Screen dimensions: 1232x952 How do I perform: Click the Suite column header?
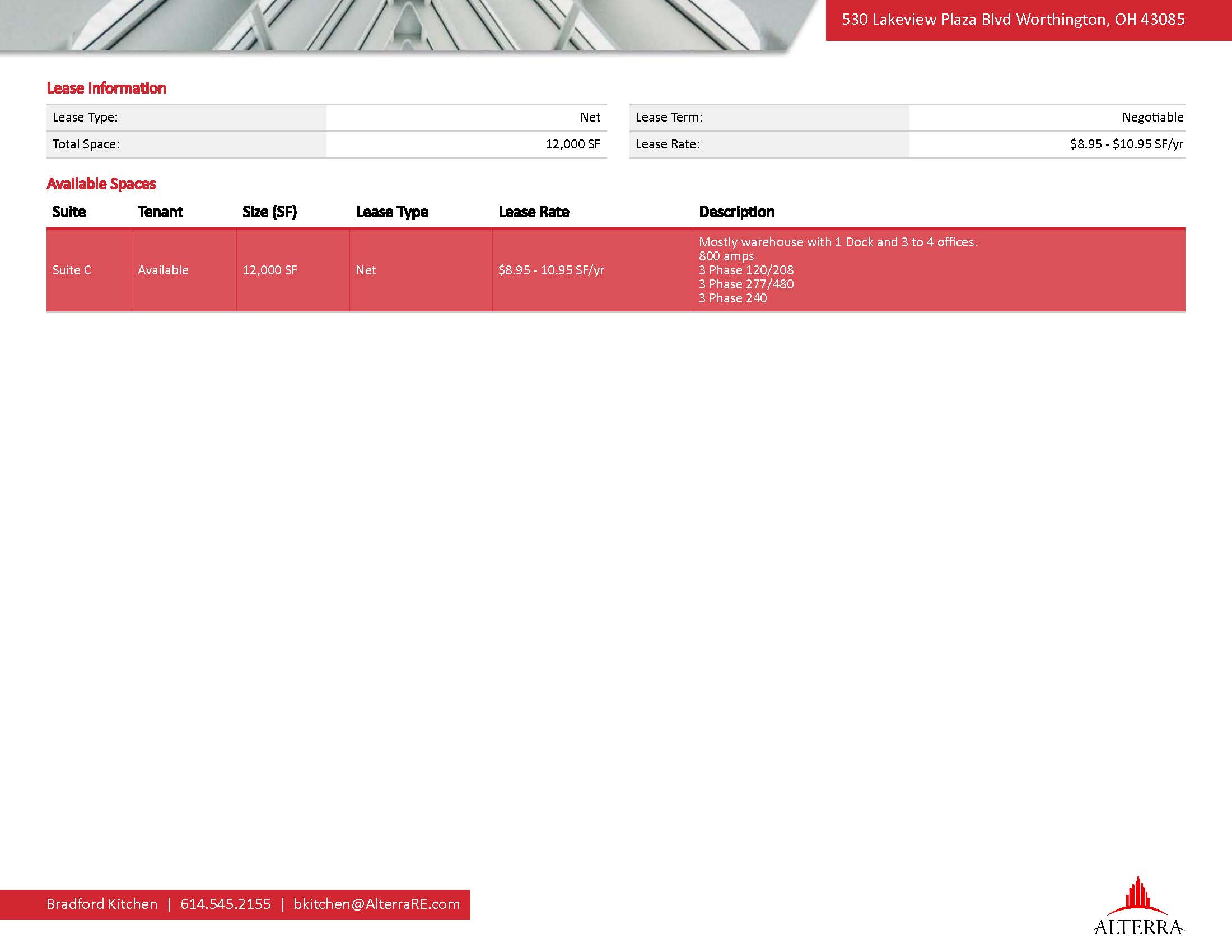coord(69,212)
